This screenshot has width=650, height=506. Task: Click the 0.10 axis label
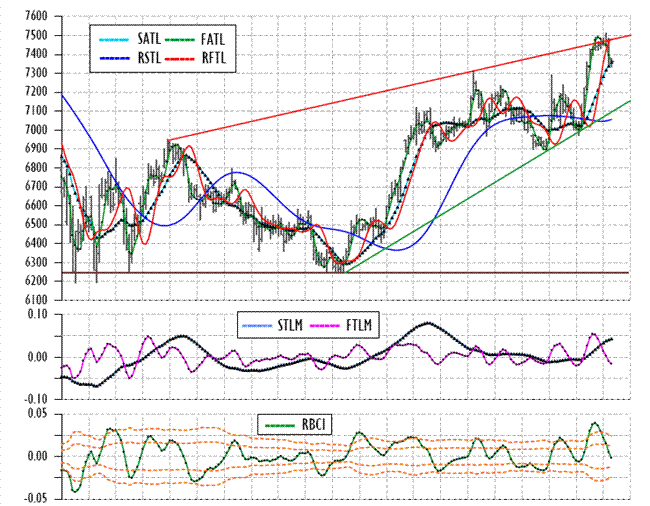tap(38, 315)
